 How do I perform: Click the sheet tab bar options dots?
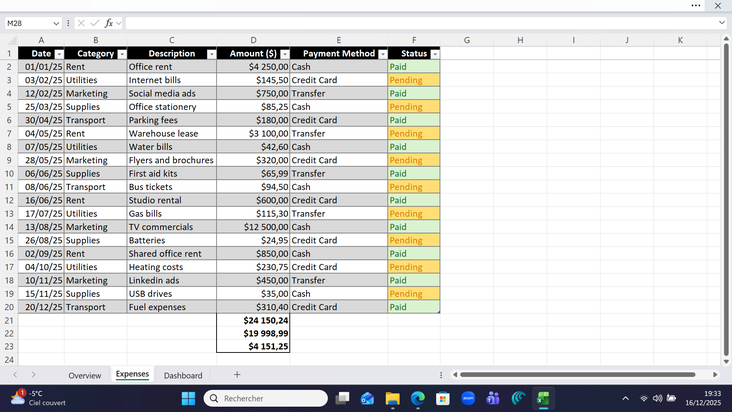point(441,375)
